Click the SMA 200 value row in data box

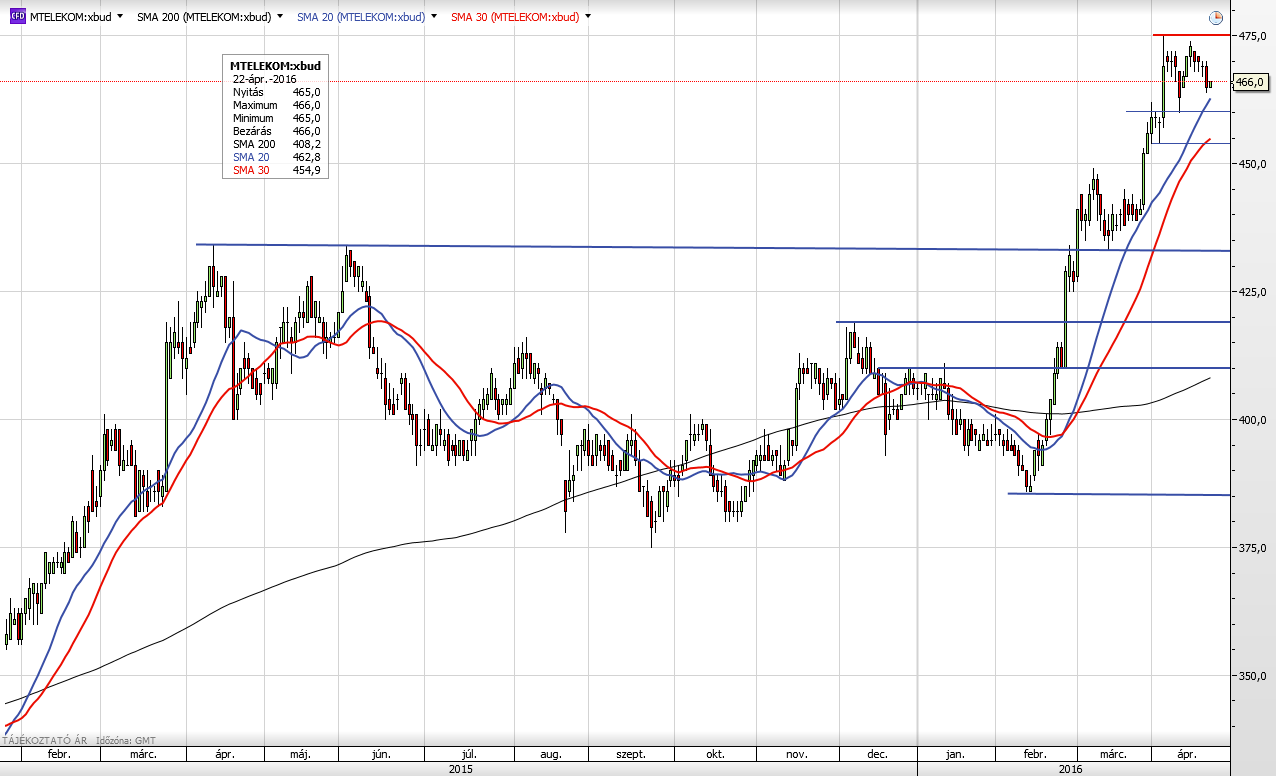(x=276, y=144)
